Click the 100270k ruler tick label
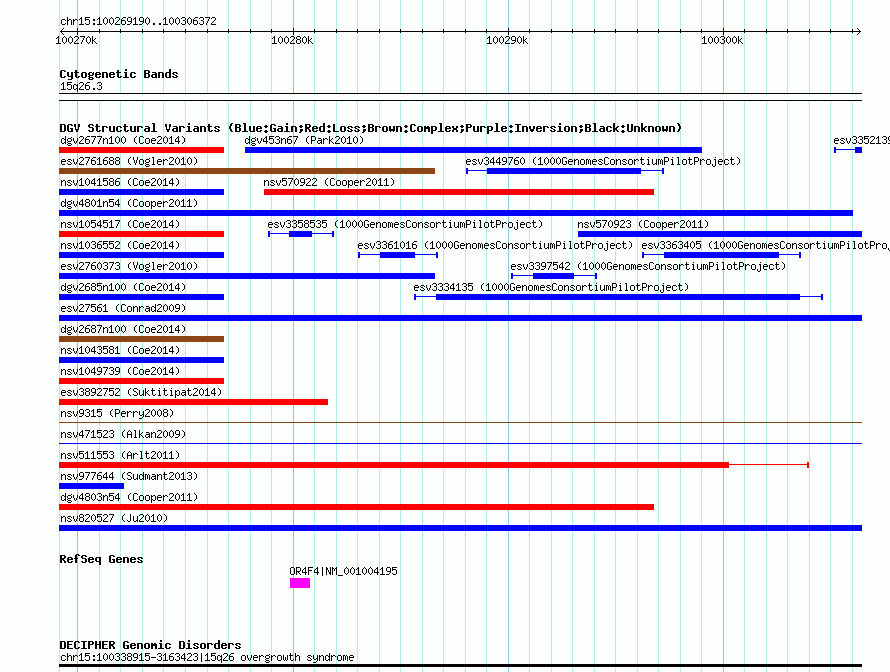This screenshot has width=890, height=672. 76,40
